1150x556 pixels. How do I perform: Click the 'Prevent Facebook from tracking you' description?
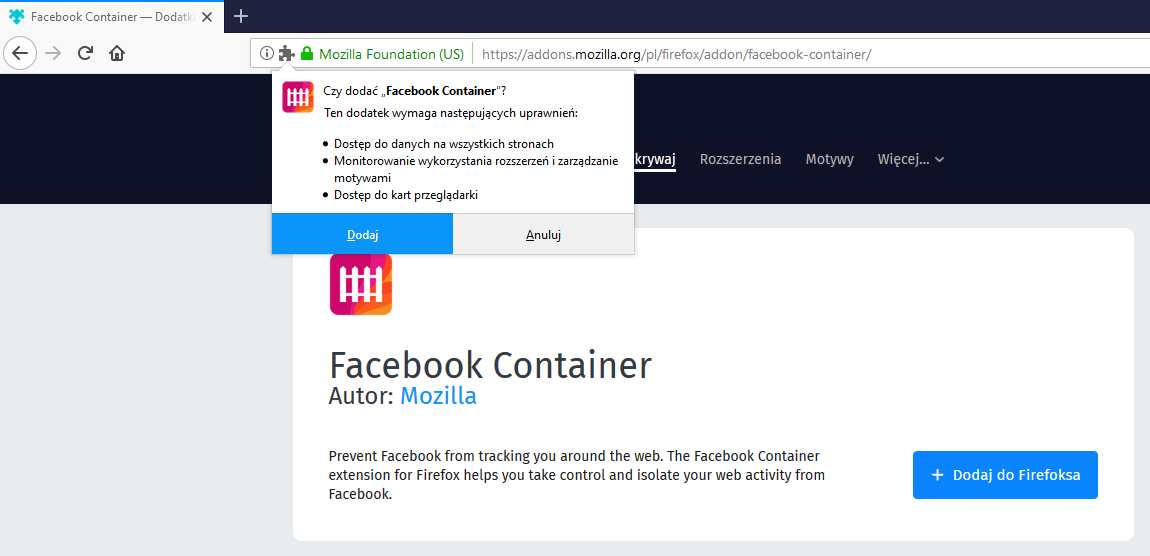[x=576, y=475]
